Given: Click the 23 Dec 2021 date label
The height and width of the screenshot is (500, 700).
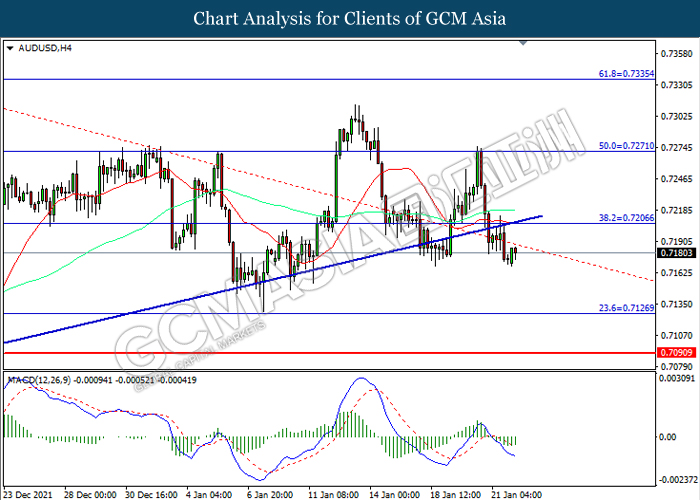Looking at the screenshot, I should tap(28, 495).
